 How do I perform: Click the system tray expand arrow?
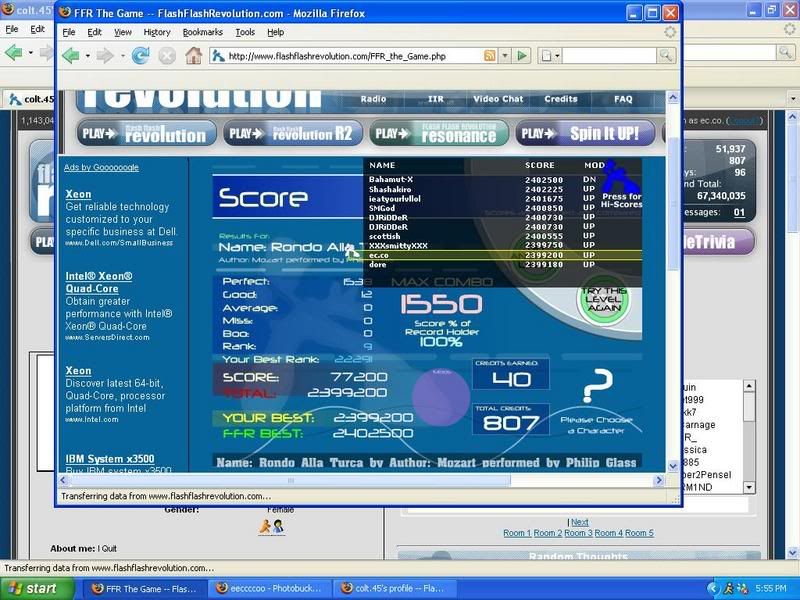pyautogui.click(x=713, y=589)
